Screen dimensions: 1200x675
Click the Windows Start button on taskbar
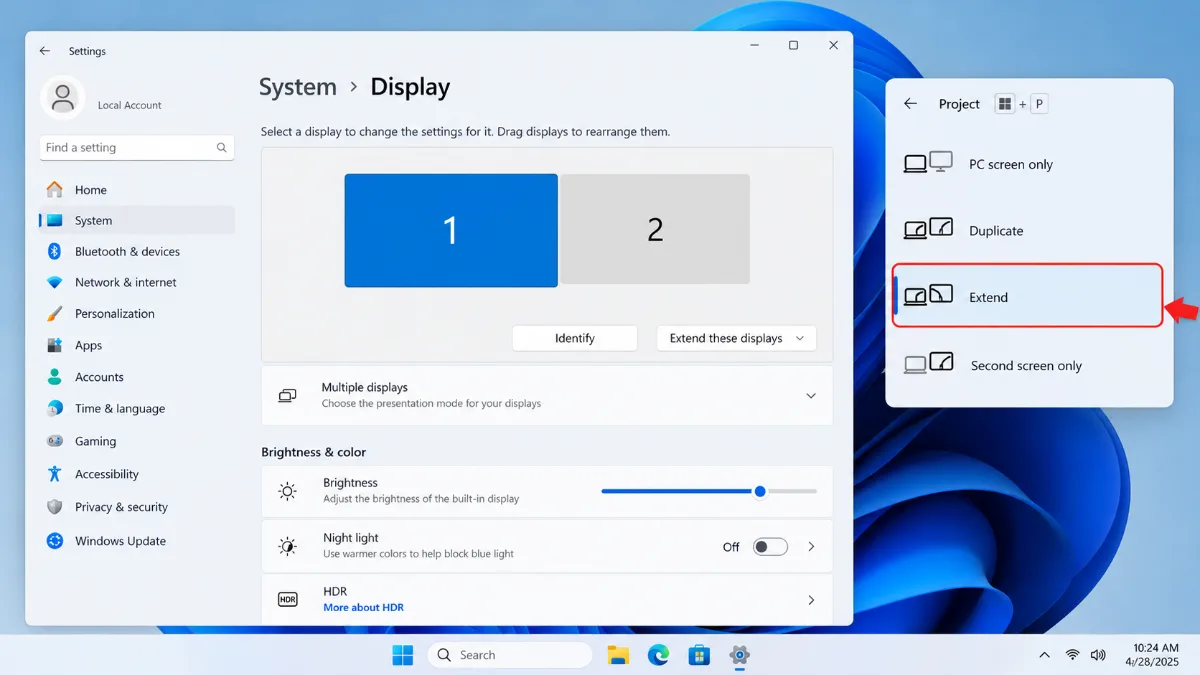pyautogui.click(x=403, y=655)
